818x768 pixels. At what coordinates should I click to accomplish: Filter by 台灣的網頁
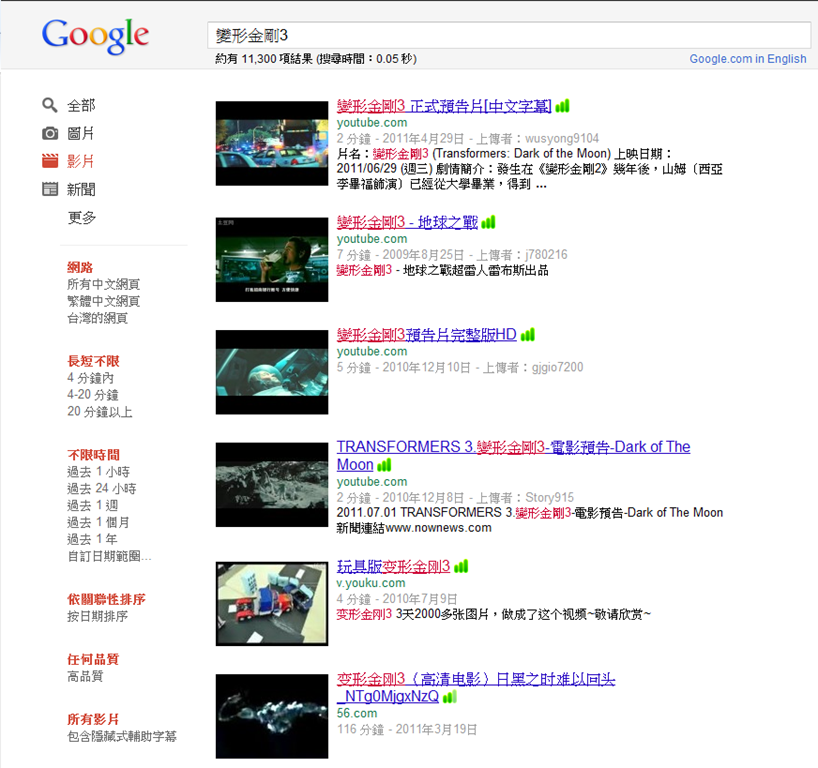(97, 318)
